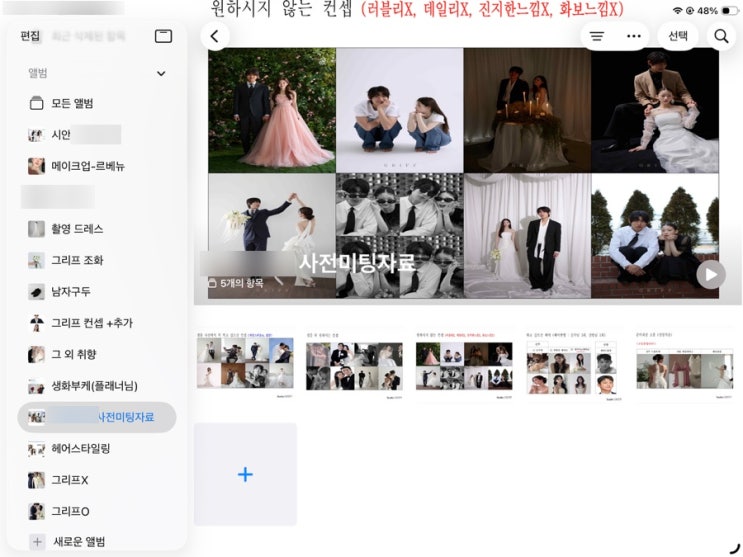This screenshot has height=557, width=743.
Task: Click the 그리프X album thumbnail icon
Action: [x=36, y=480]
